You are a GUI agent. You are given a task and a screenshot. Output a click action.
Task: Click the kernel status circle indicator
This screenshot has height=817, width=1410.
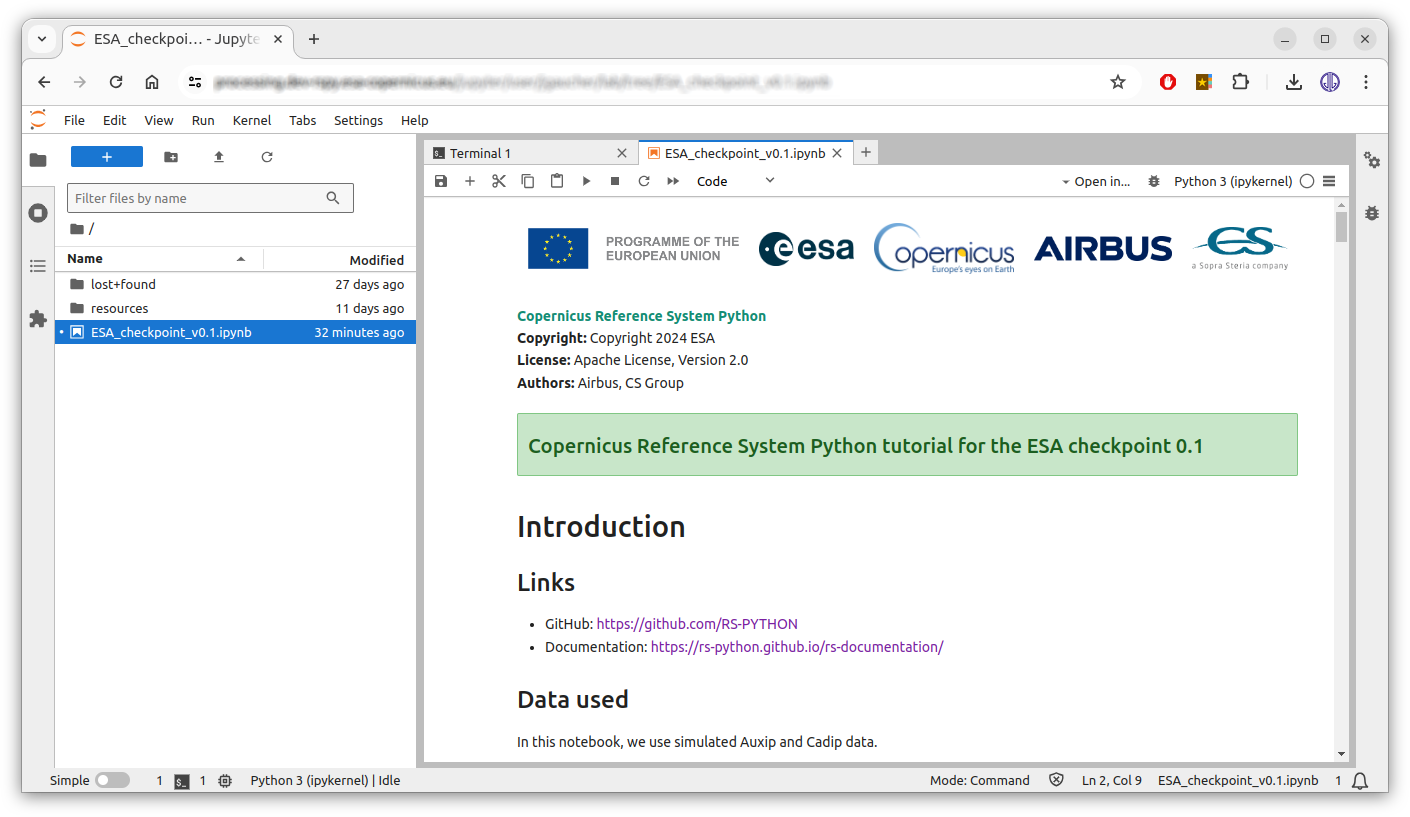click(1306, 181)
